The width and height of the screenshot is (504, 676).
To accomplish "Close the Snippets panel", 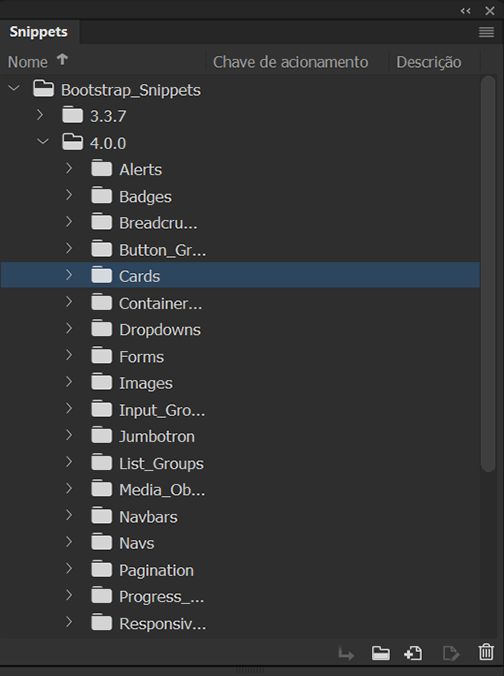I will [490, 11].
